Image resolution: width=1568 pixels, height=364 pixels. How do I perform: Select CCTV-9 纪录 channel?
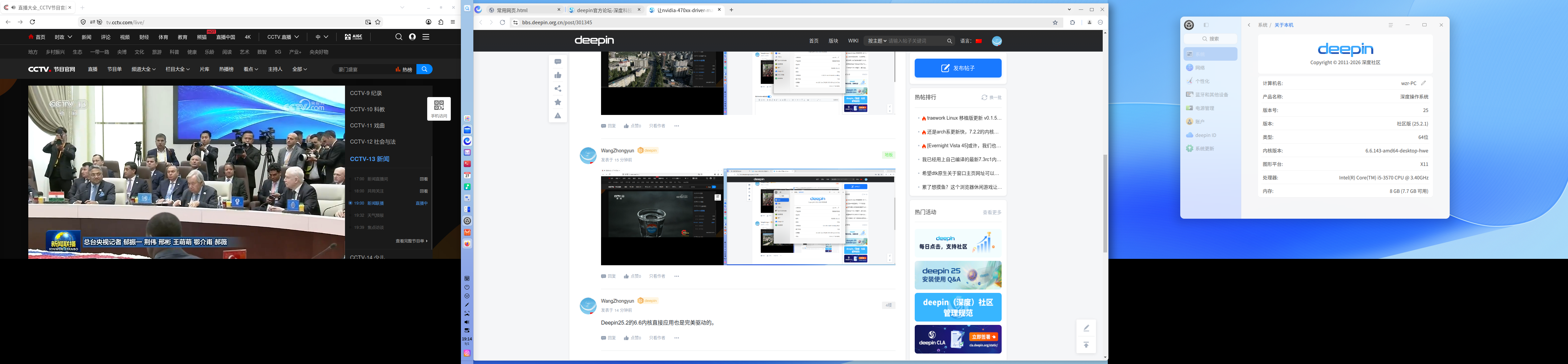(x=366, y=93)
